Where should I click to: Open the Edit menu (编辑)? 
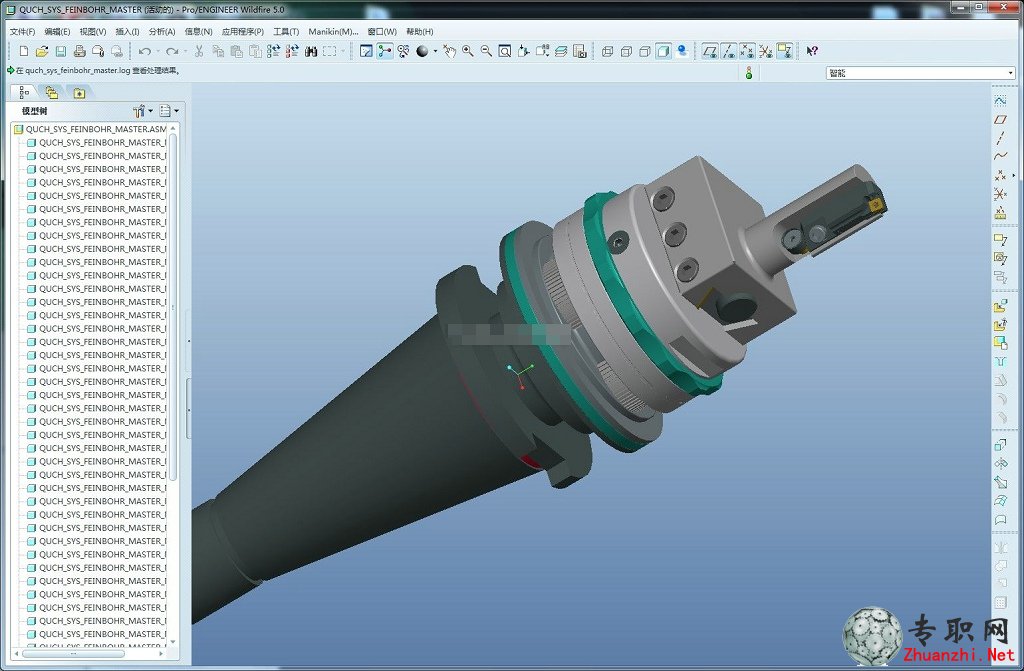[57, 31]
